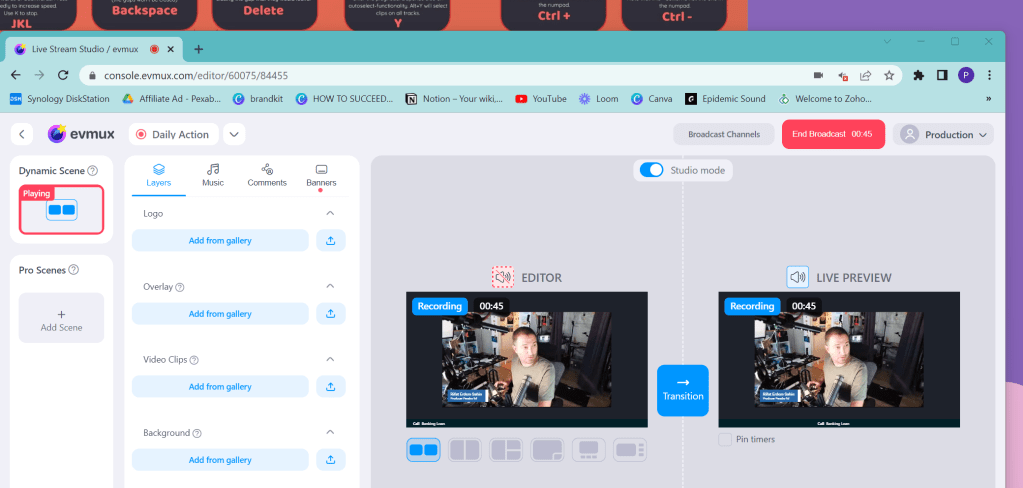Open Notion bookmark
The image size is (1023, 488).
(454, 99)
